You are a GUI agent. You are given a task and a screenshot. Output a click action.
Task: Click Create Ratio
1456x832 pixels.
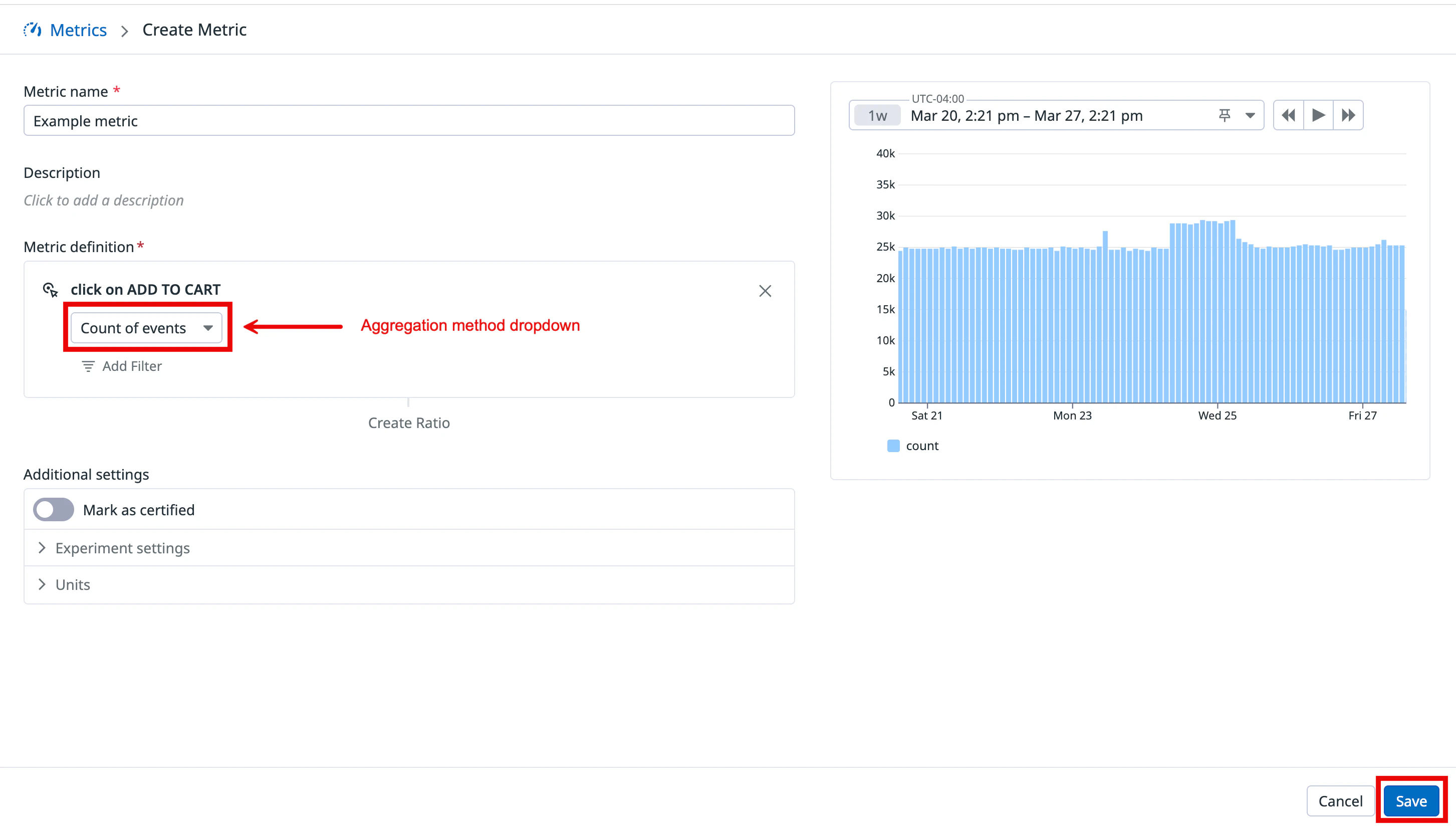(x=408, y=423)
